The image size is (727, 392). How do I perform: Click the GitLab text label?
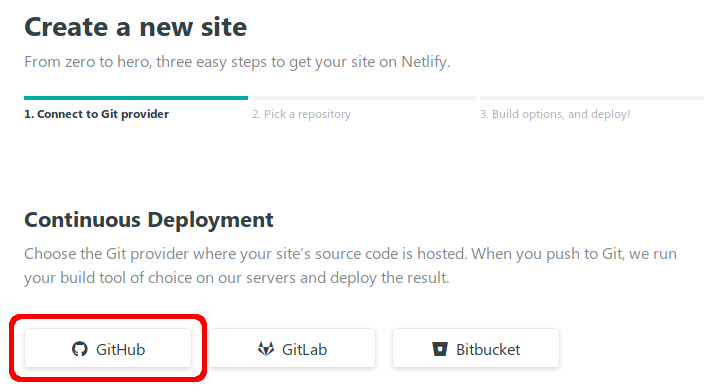click(x=304, y=349)
